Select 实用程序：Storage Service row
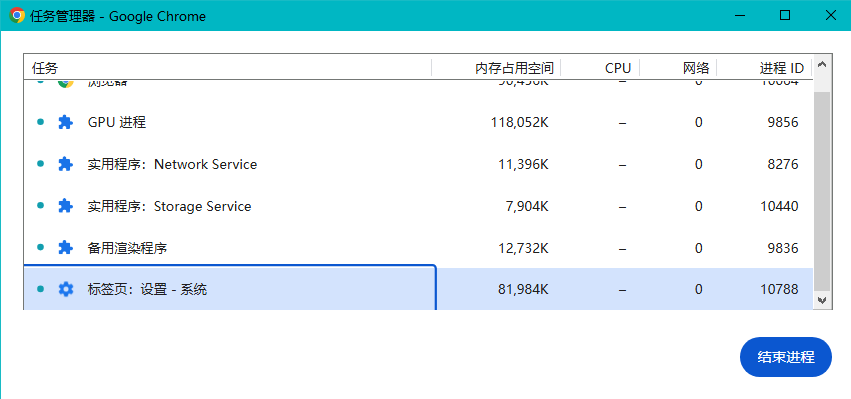This screenshot has height=399, width=851. [418, 206]
